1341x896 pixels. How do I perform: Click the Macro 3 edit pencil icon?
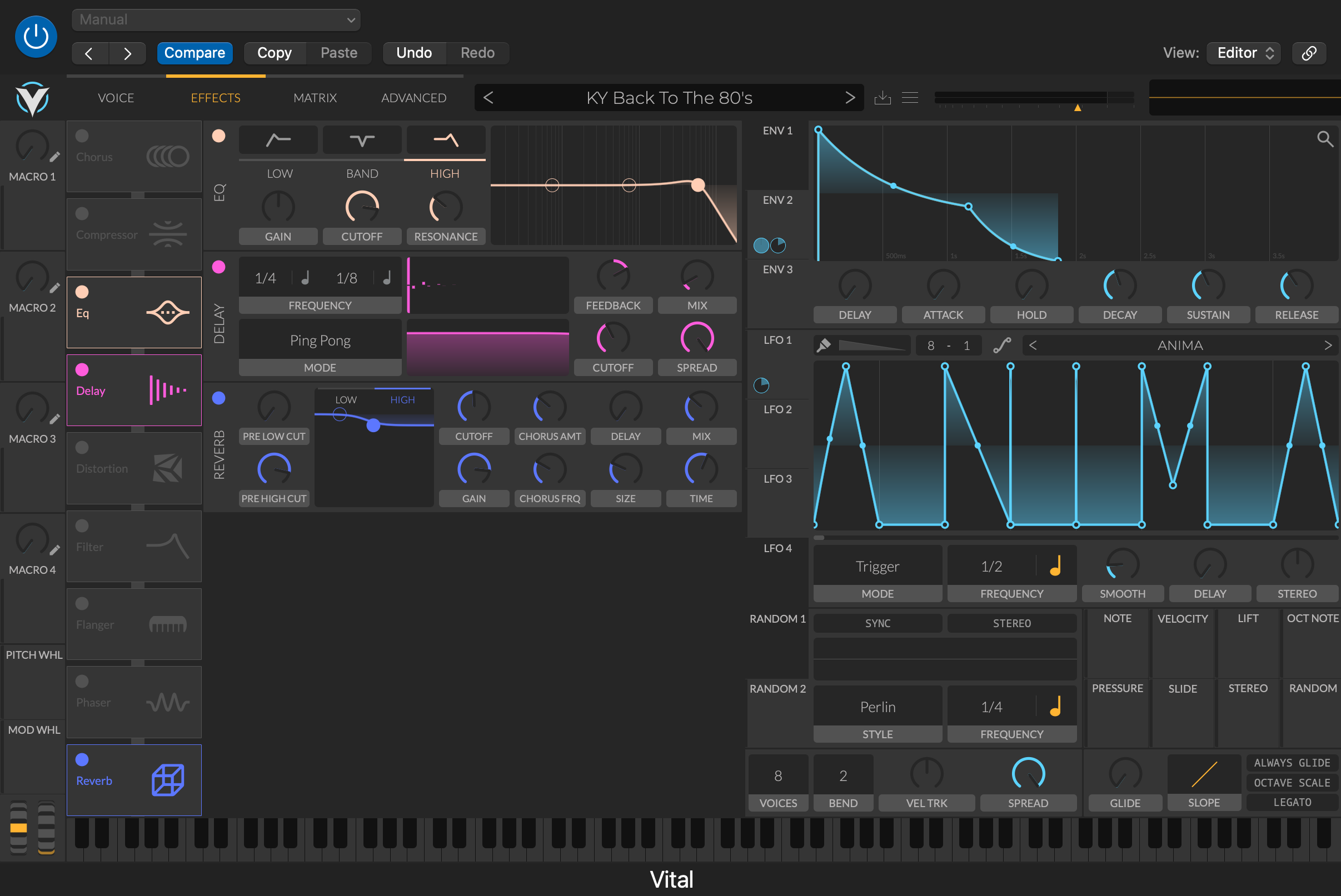pos(55,419)
